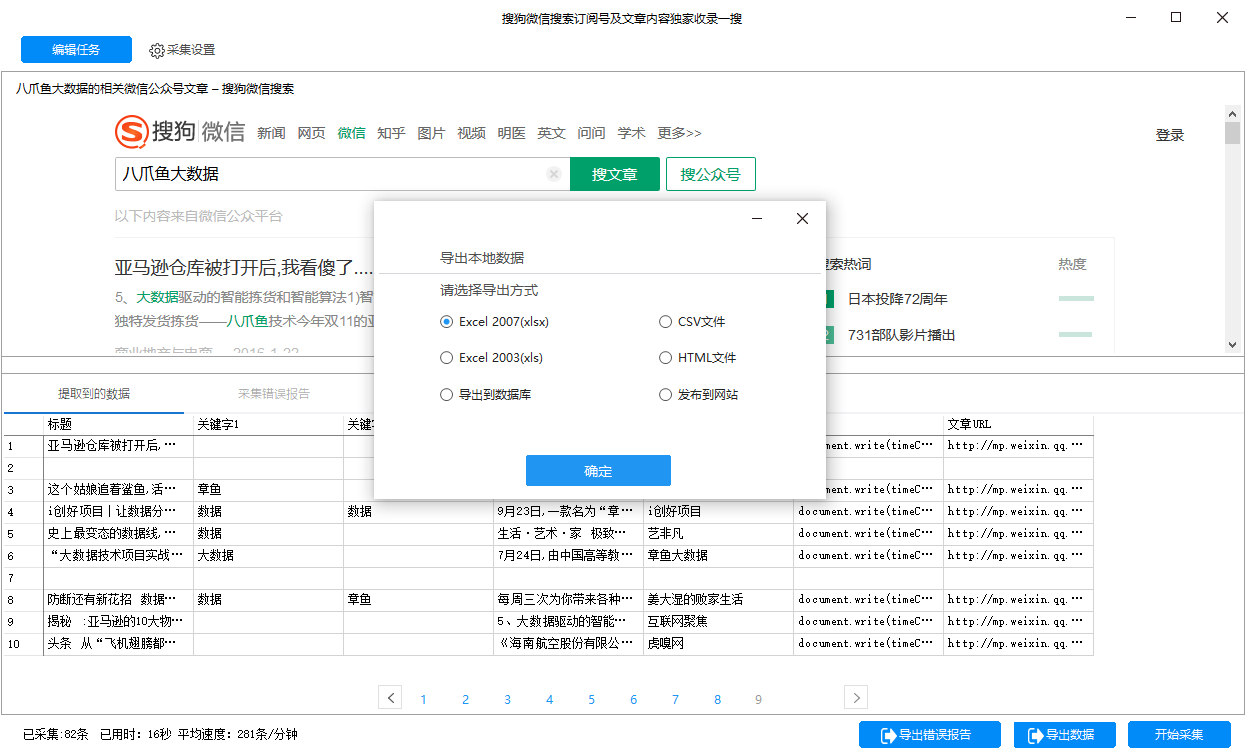
Task: Open the 知乎 search tab
Action: coord(391,133)
